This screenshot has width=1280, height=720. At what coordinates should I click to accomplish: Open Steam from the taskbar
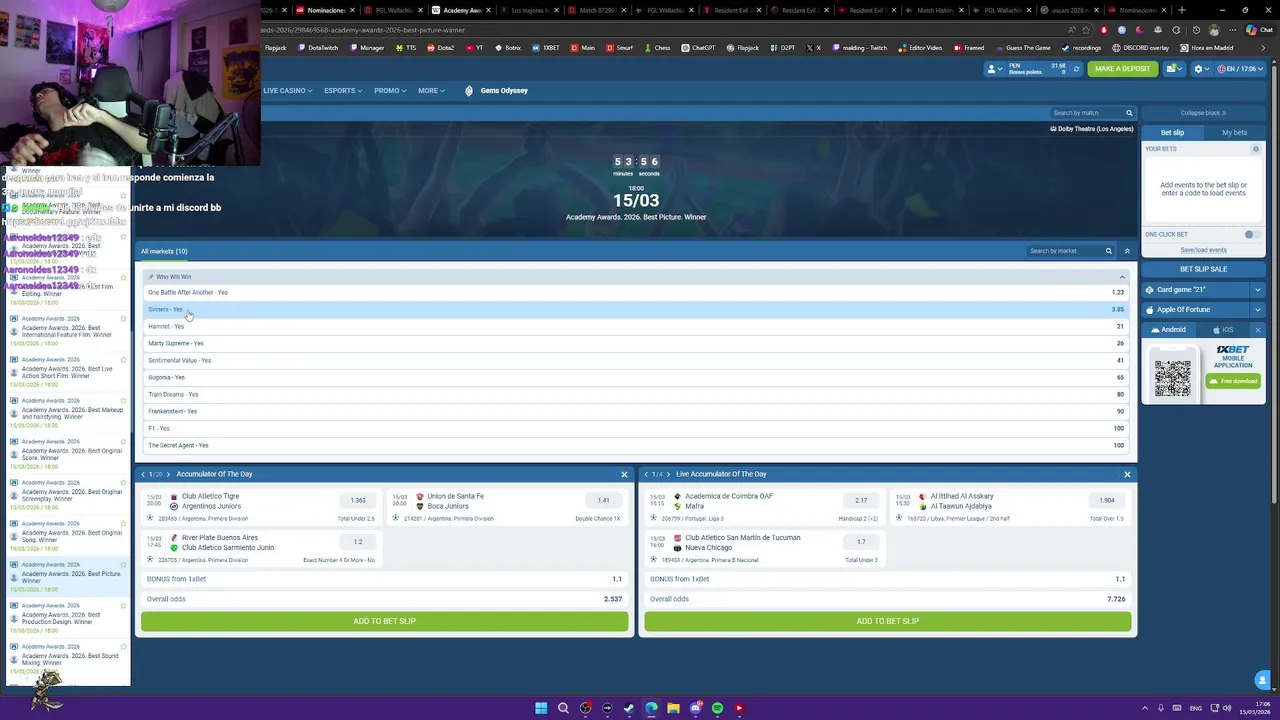pyautogui.click(x=629, y=708)
